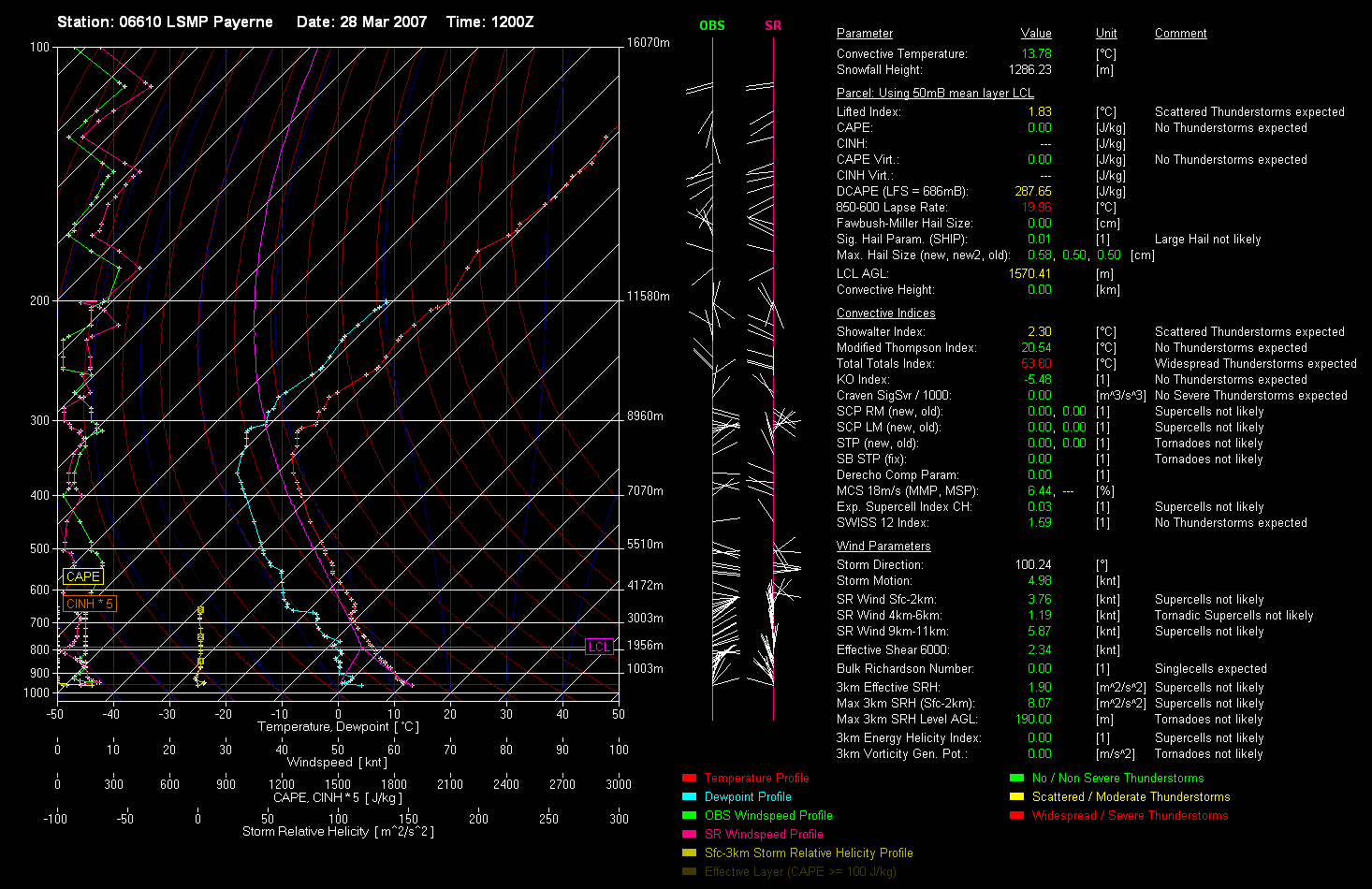
Task: Open the Convective Indices section heading
Action: tap(885, 313)
